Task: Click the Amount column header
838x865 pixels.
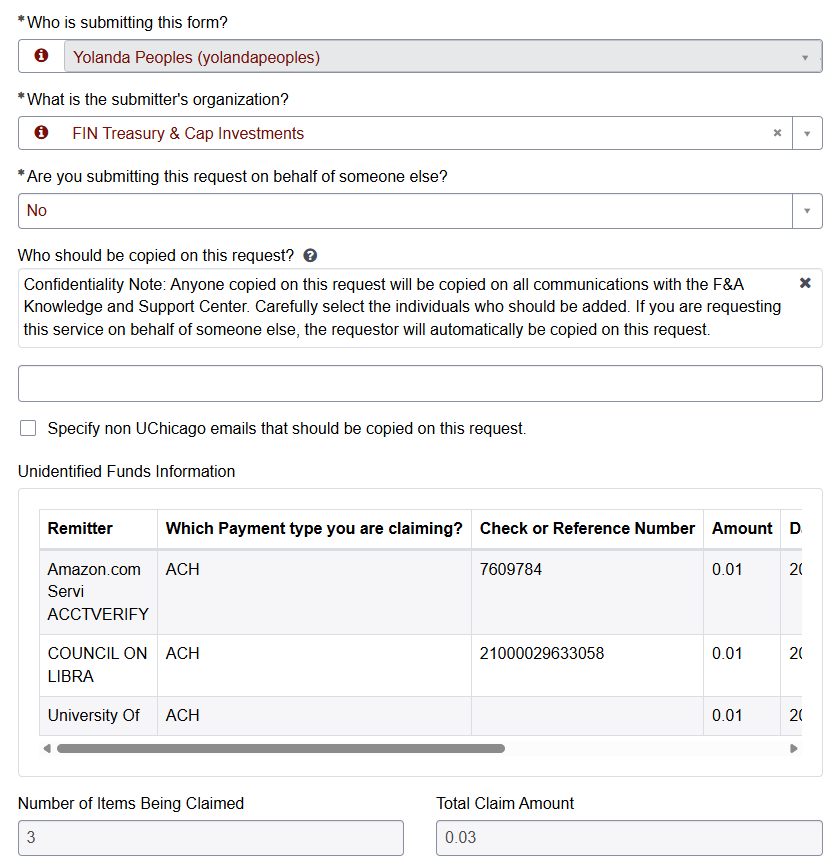Action: [741, 529]
